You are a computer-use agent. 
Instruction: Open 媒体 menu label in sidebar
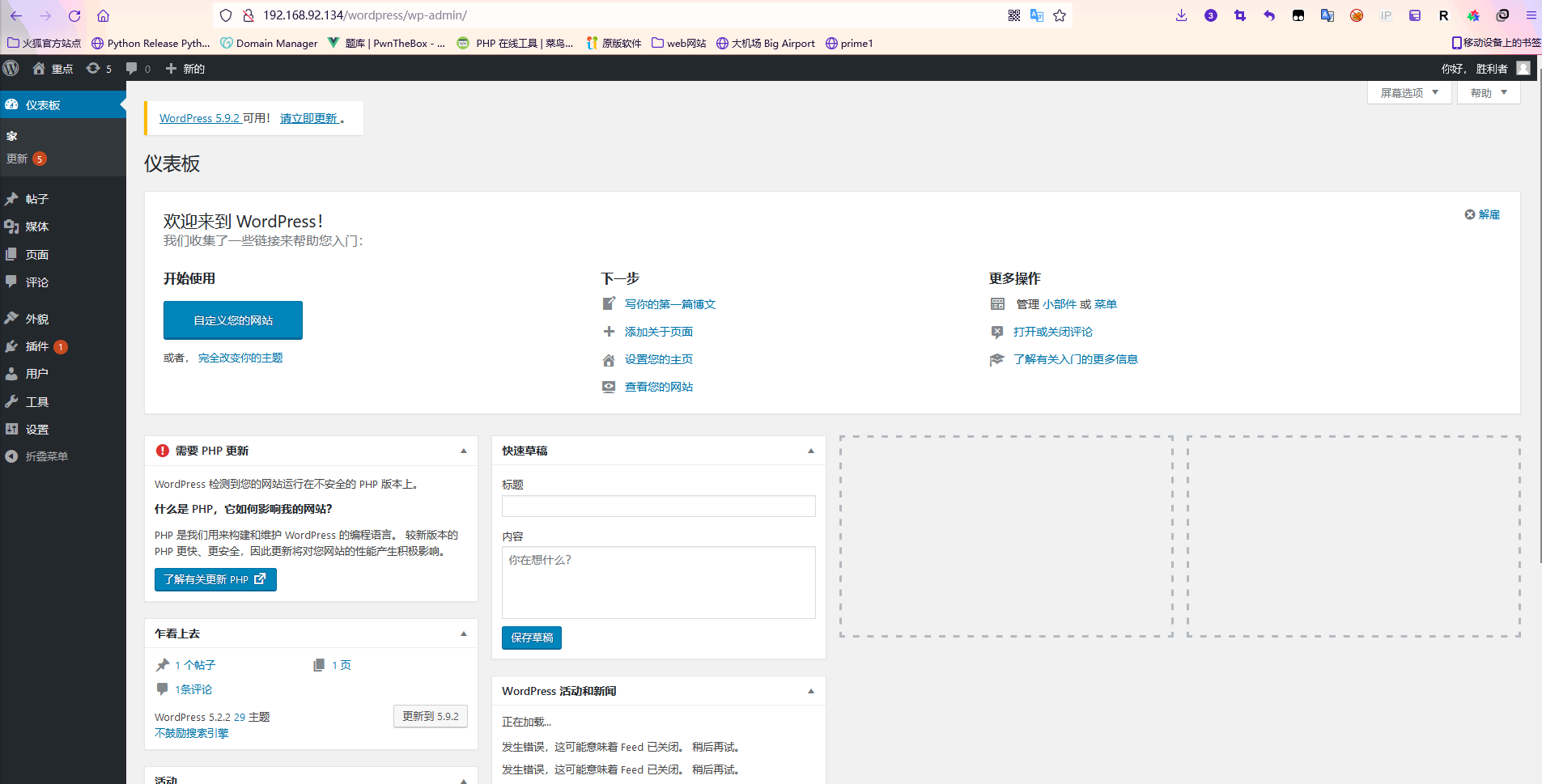(37, 227)
